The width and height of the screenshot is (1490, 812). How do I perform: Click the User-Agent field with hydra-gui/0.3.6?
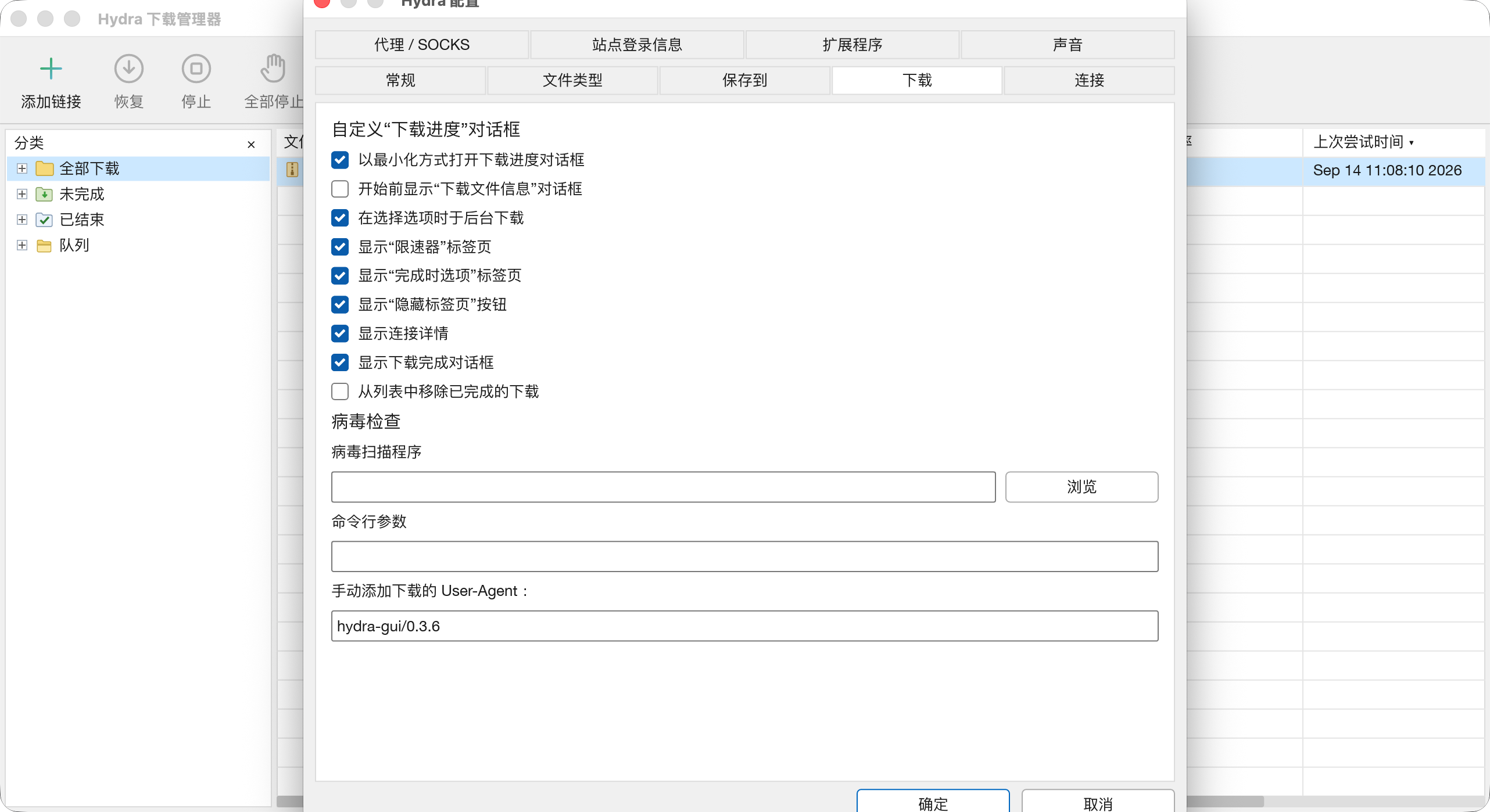tap(744, 626)
